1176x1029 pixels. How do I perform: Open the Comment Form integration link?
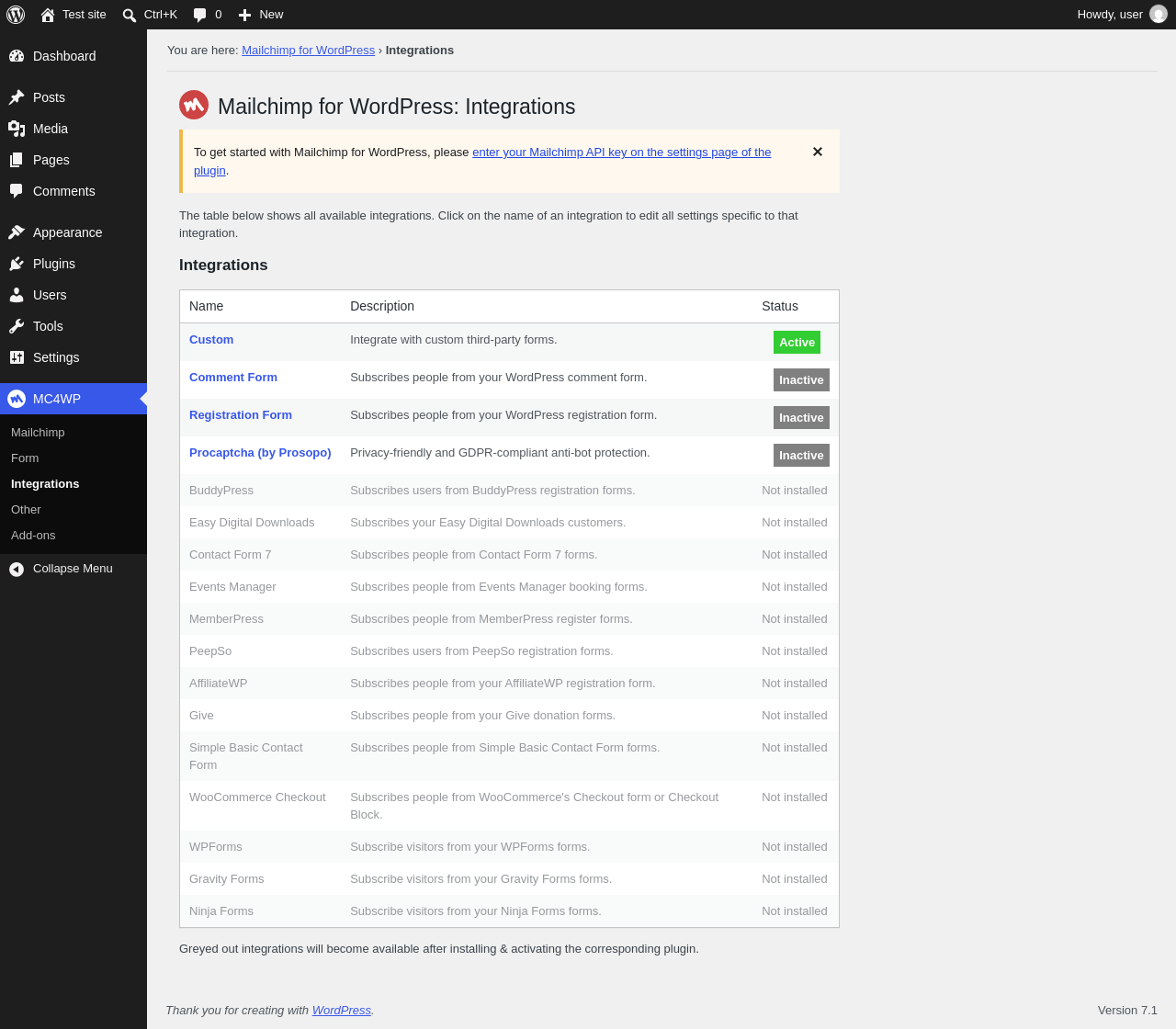233,378
